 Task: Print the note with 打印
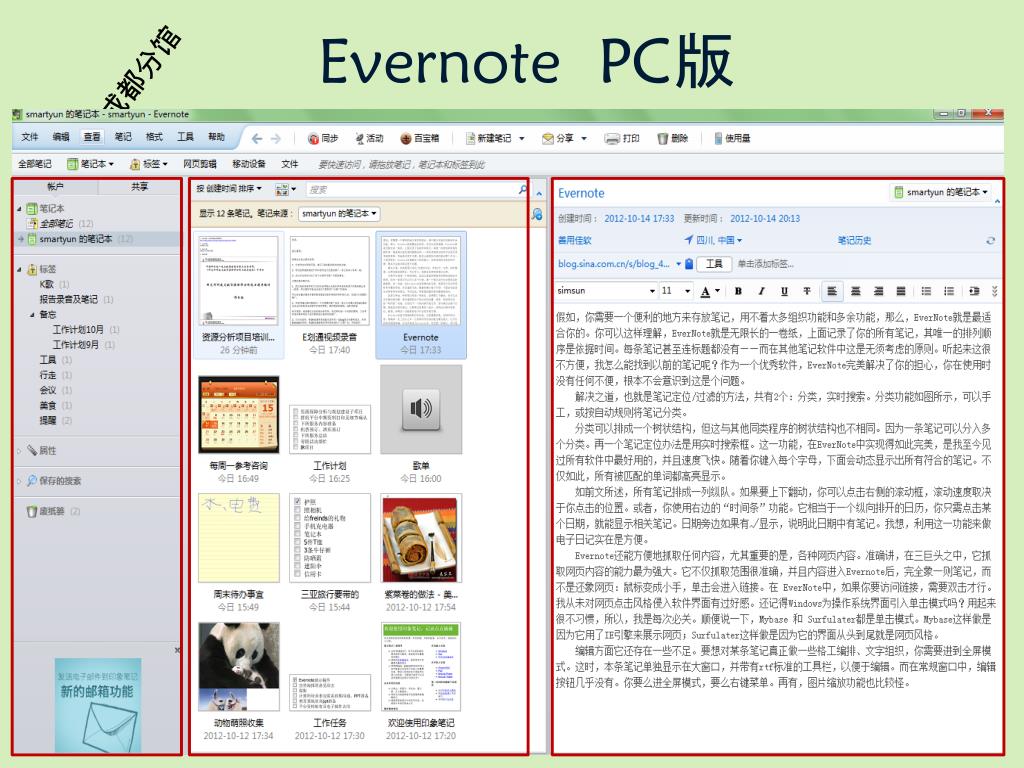[x=622, y=138]
